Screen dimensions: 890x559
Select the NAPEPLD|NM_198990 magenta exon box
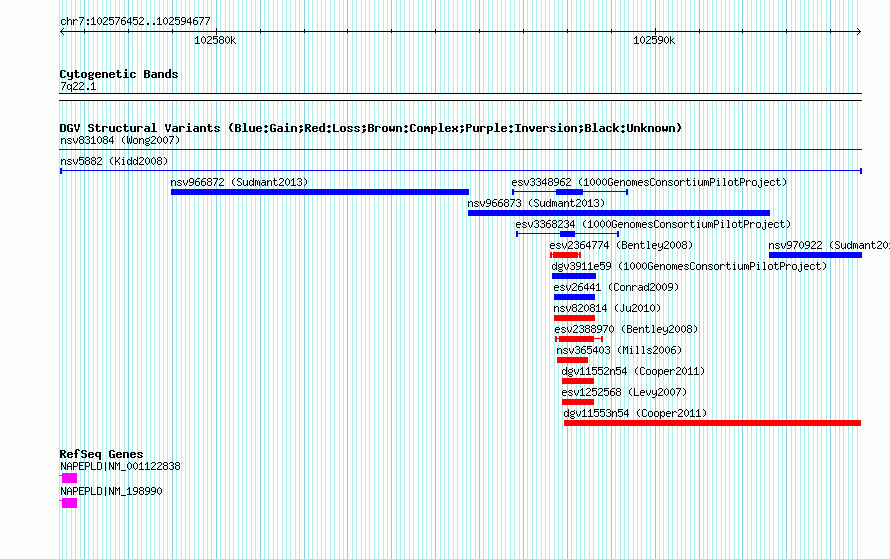69,503
